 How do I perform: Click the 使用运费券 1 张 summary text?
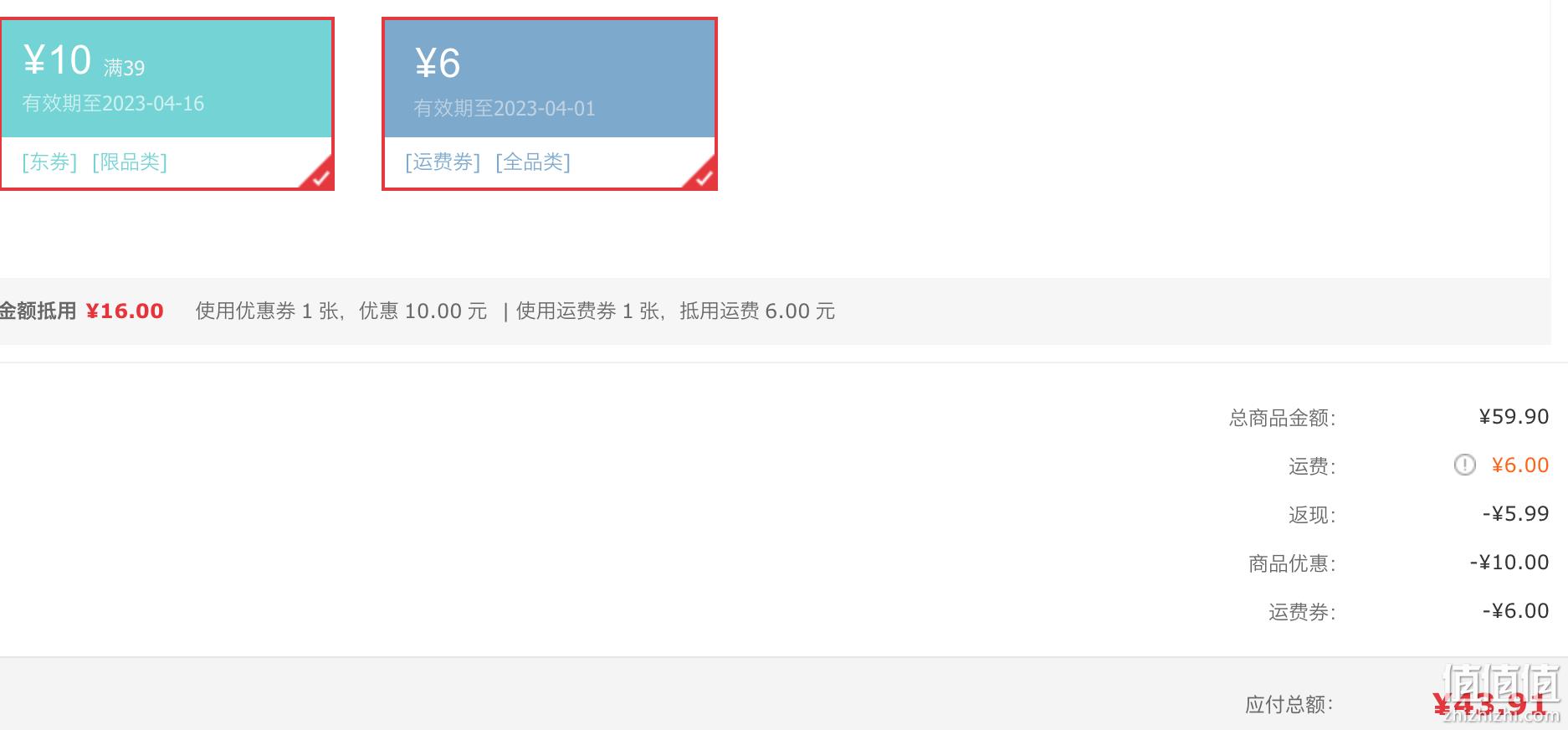click(588, 311)
